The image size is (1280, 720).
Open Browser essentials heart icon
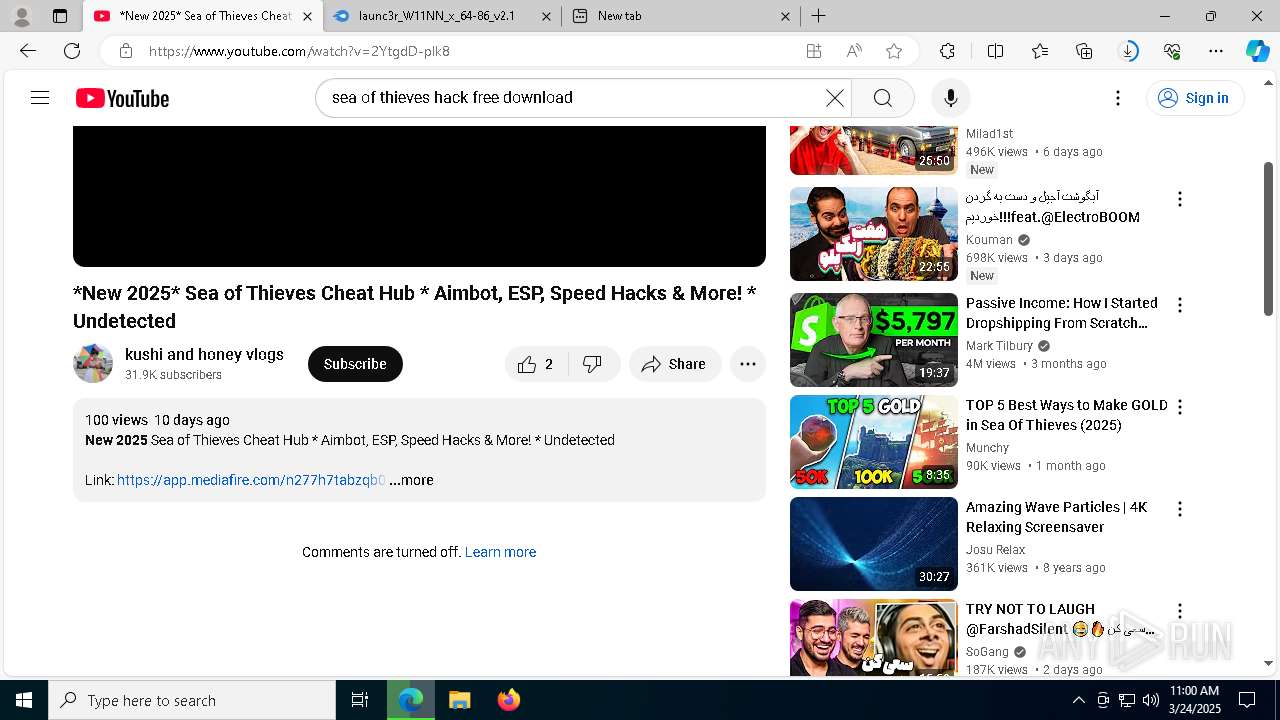pyautogui.click(x=1172, y=51)
